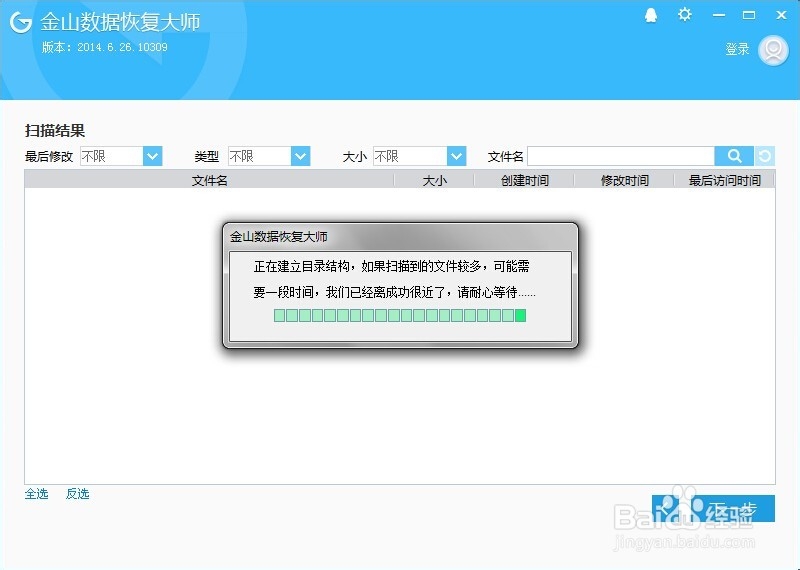800x570 pixels.
Task: Expand the 最后修改 dropdown arrow
Action: click(x=152, y=156)
